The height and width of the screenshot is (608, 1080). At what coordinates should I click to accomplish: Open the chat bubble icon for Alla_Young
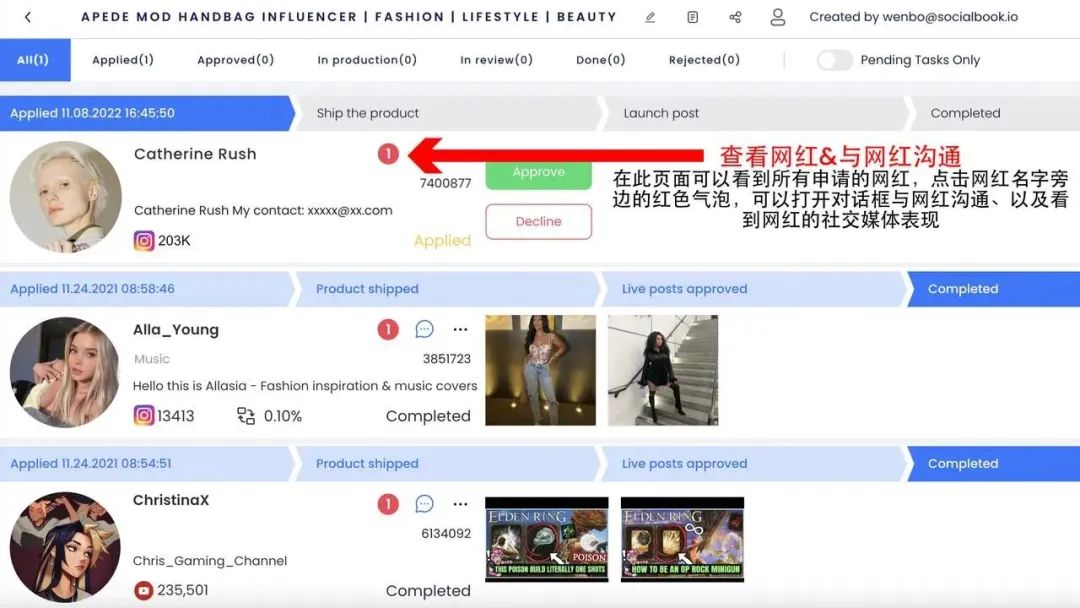(424, 328)
